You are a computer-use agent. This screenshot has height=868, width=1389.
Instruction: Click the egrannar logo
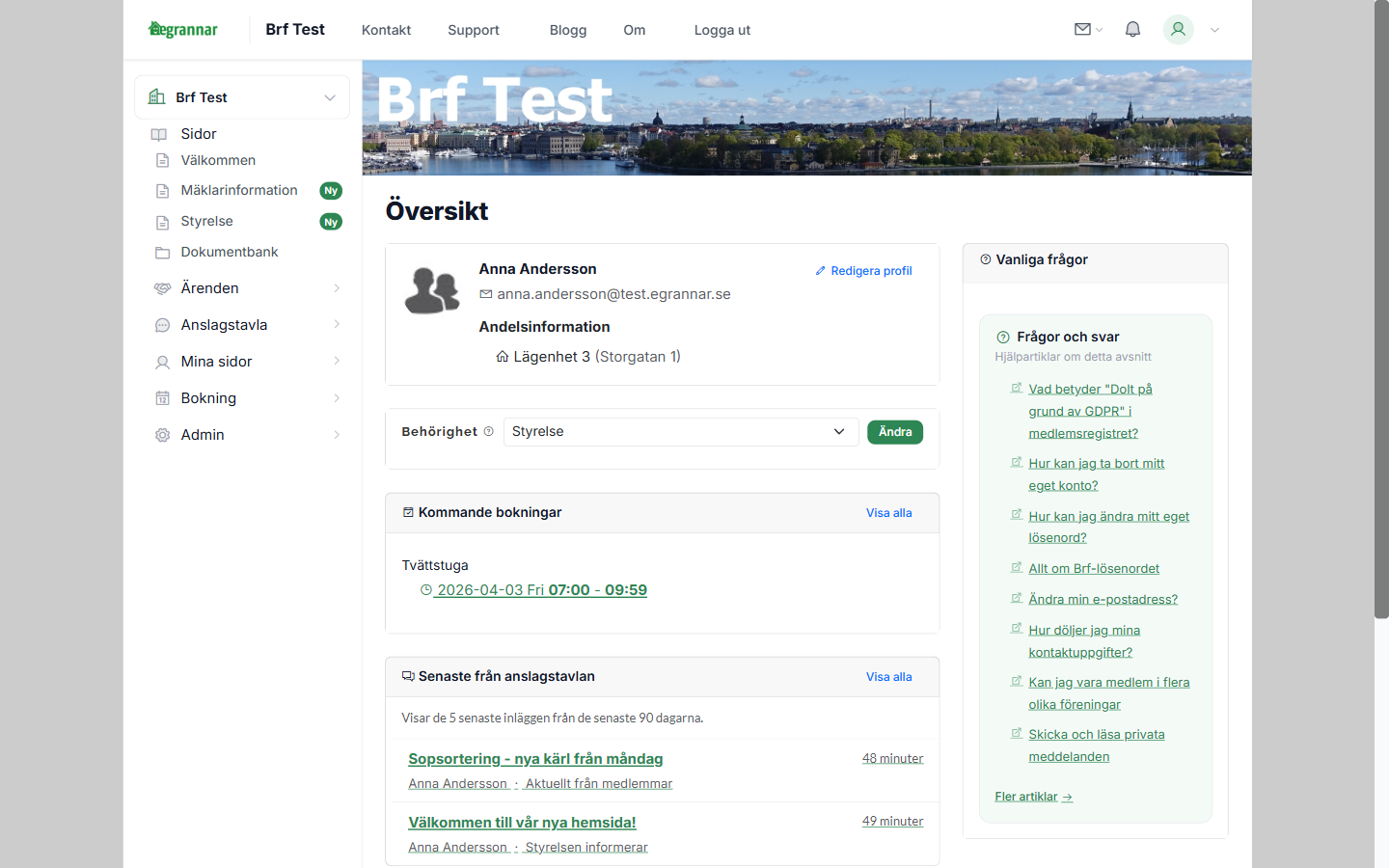point(183,30)
